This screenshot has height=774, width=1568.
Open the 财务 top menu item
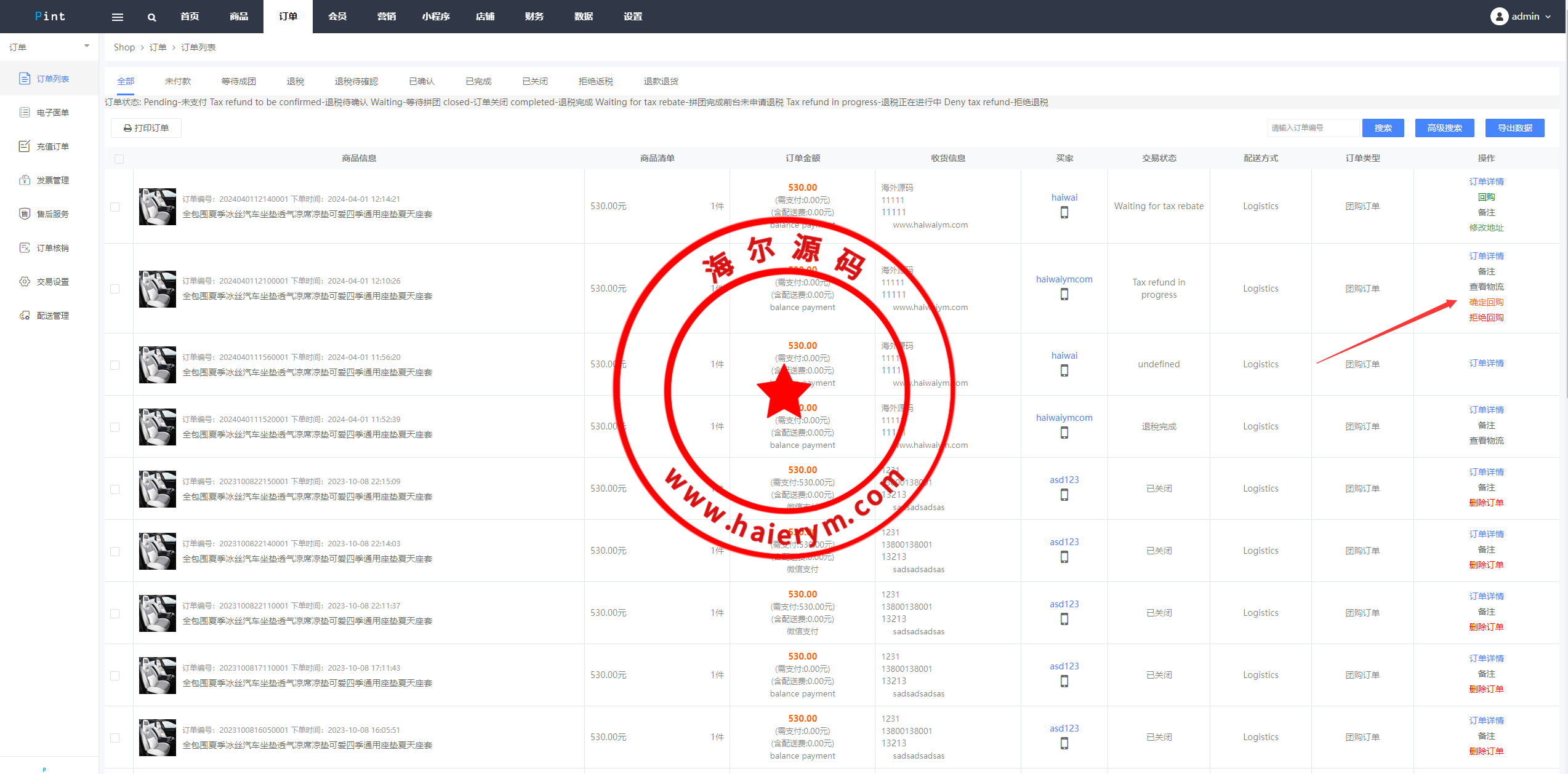(x=534, y=17)
